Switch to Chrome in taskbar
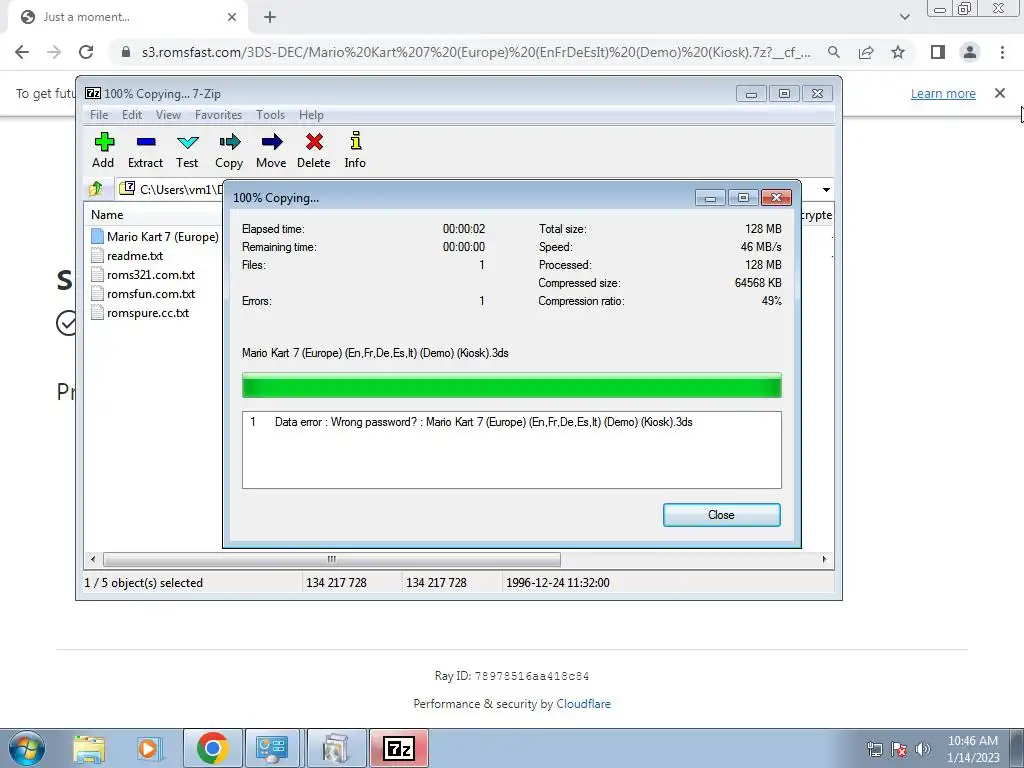The width and height of the screenshot is (1024, 768). pyautogui.click(x=212, y=748)
